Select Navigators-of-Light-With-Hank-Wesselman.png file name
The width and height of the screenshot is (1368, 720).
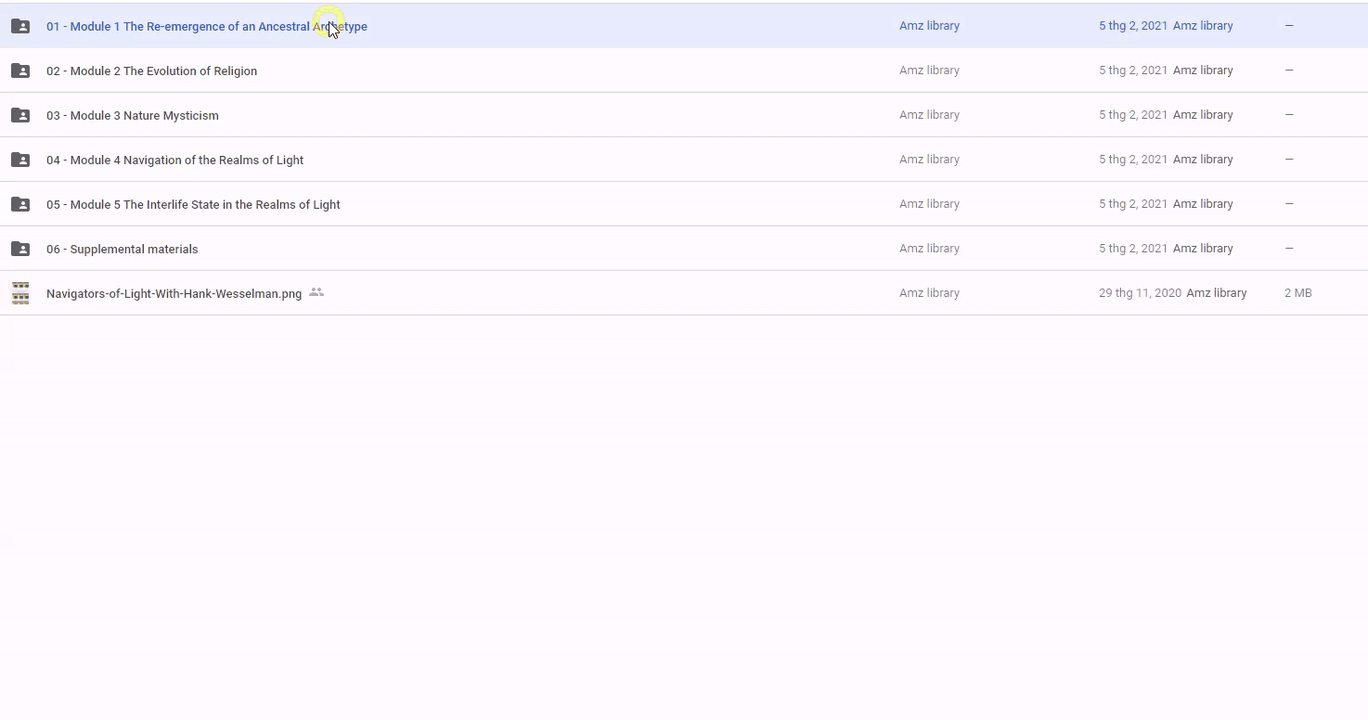173,294
